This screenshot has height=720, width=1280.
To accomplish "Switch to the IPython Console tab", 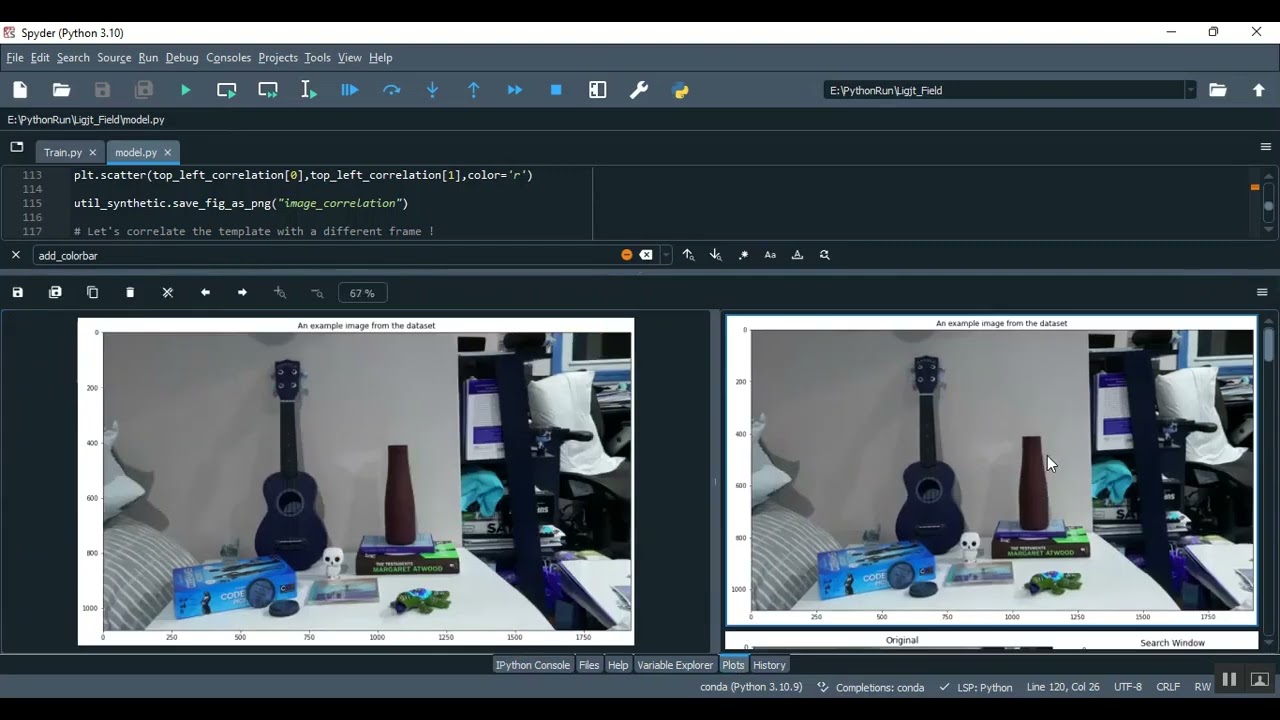I will pyautogui.click(x=533, y=665).
